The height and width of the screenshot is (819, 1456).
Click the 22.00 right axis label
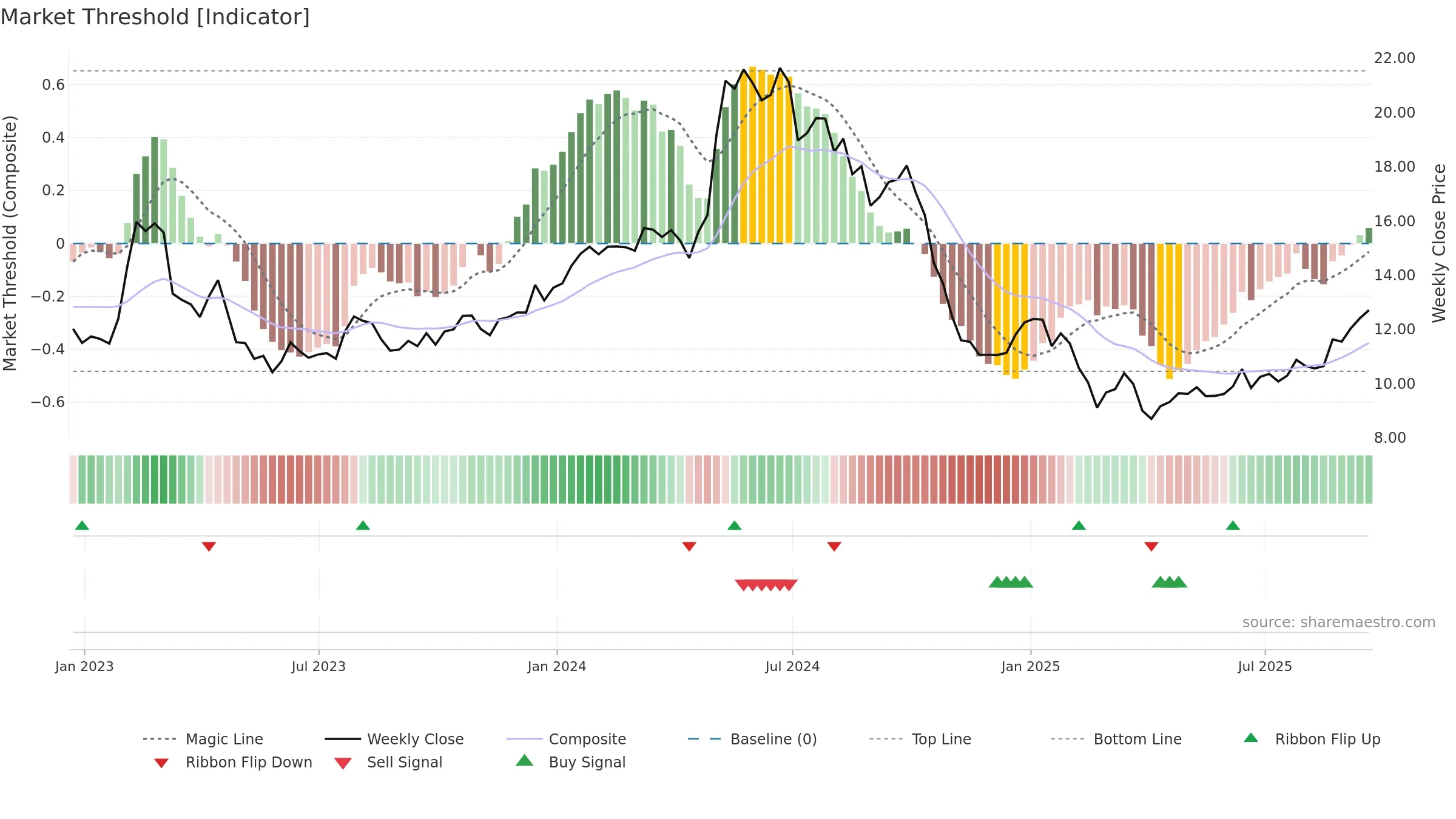pyautogui.click(x=1395, y=58)
